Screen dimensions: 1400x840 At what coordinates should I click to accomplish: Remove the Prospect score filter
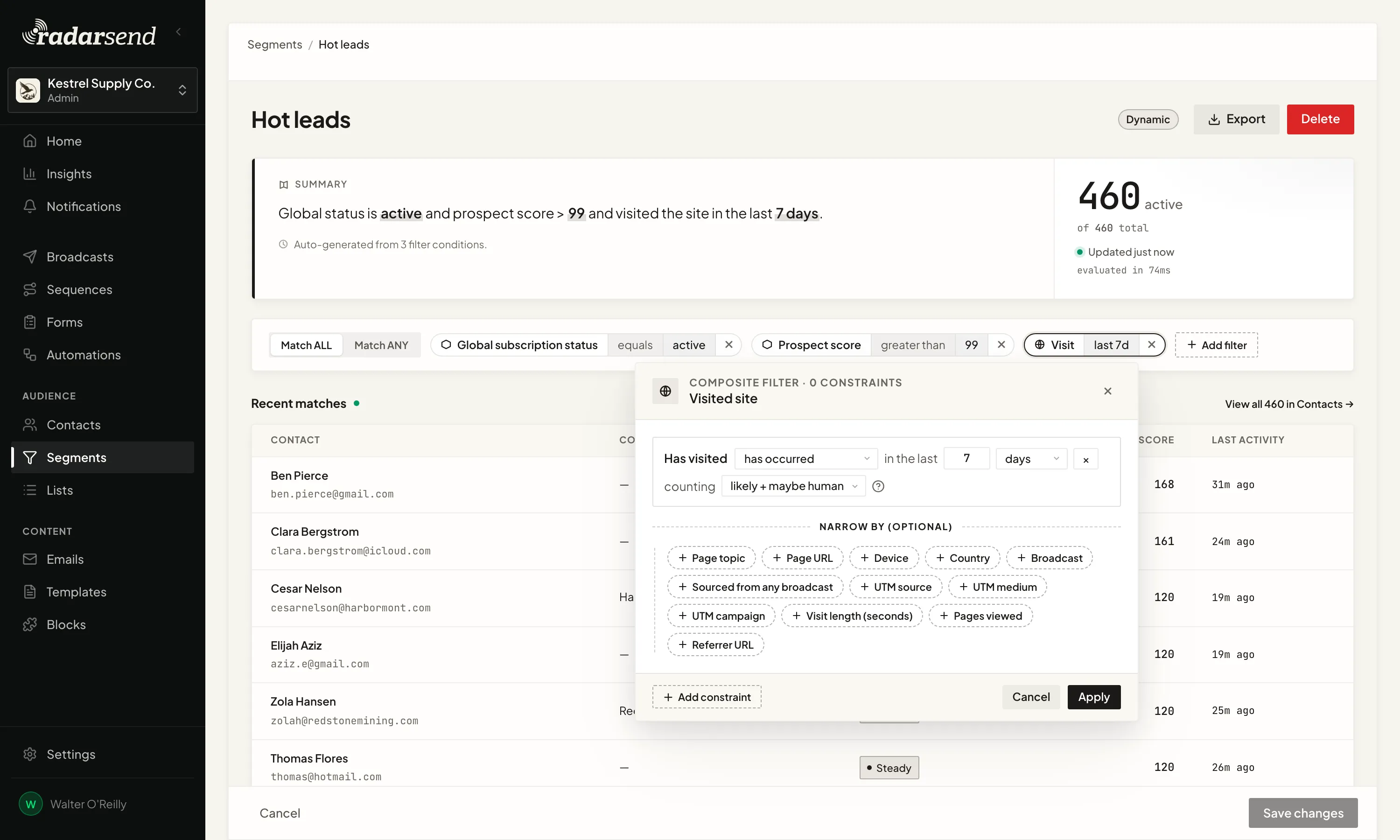coord(1001,345)
